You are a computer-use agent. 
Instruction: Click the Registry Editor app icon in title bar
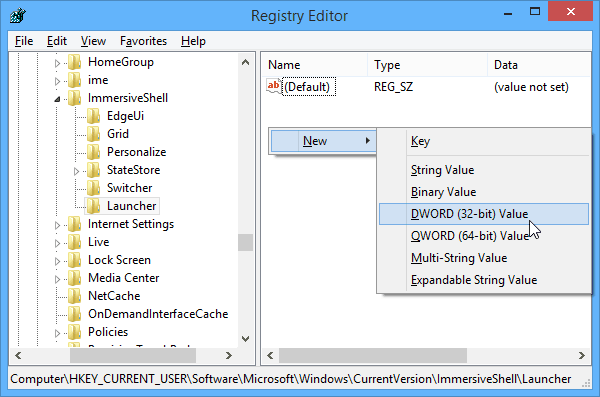18,15
